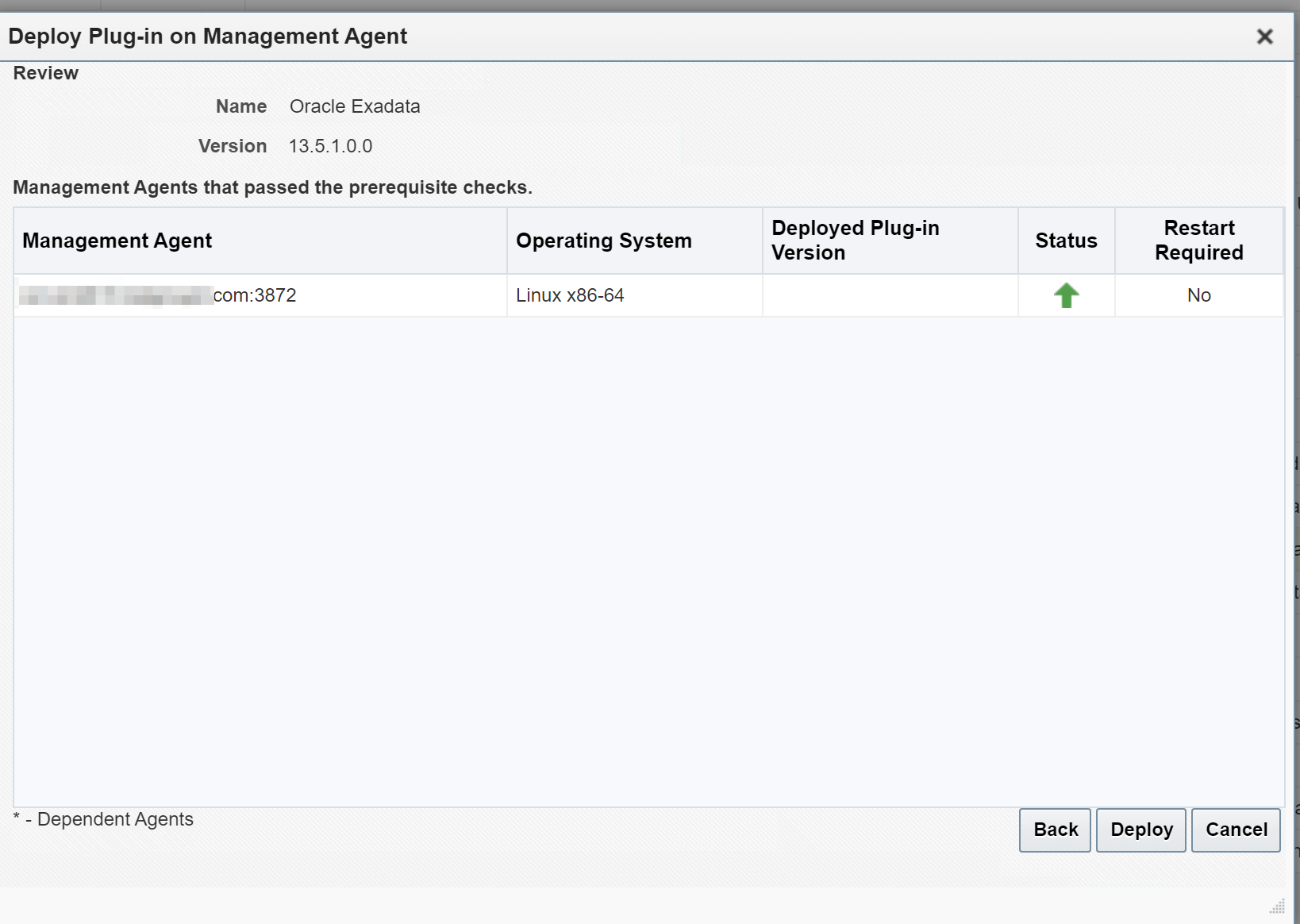
Task: Click the Linux x86-64 cell
Action: (570, 295)
